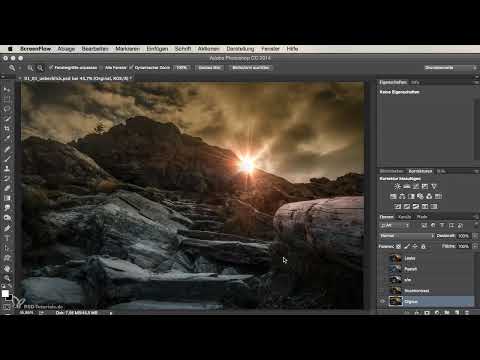The height and width of the screenshot is (360, 480).
Task: Open the Deckkraft opacity slider arrow
Action: (475, 236)
